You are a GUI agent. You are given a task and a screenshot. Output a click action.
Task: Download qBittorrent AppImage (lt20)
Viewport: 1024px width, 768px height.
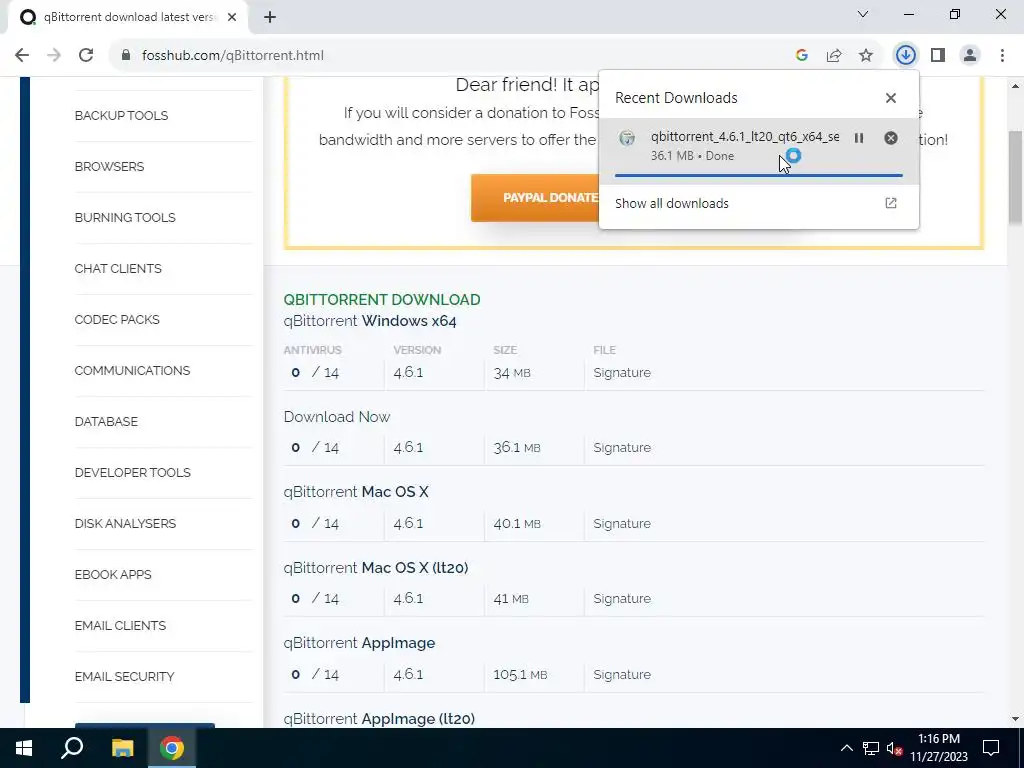[x=379, y=718]
